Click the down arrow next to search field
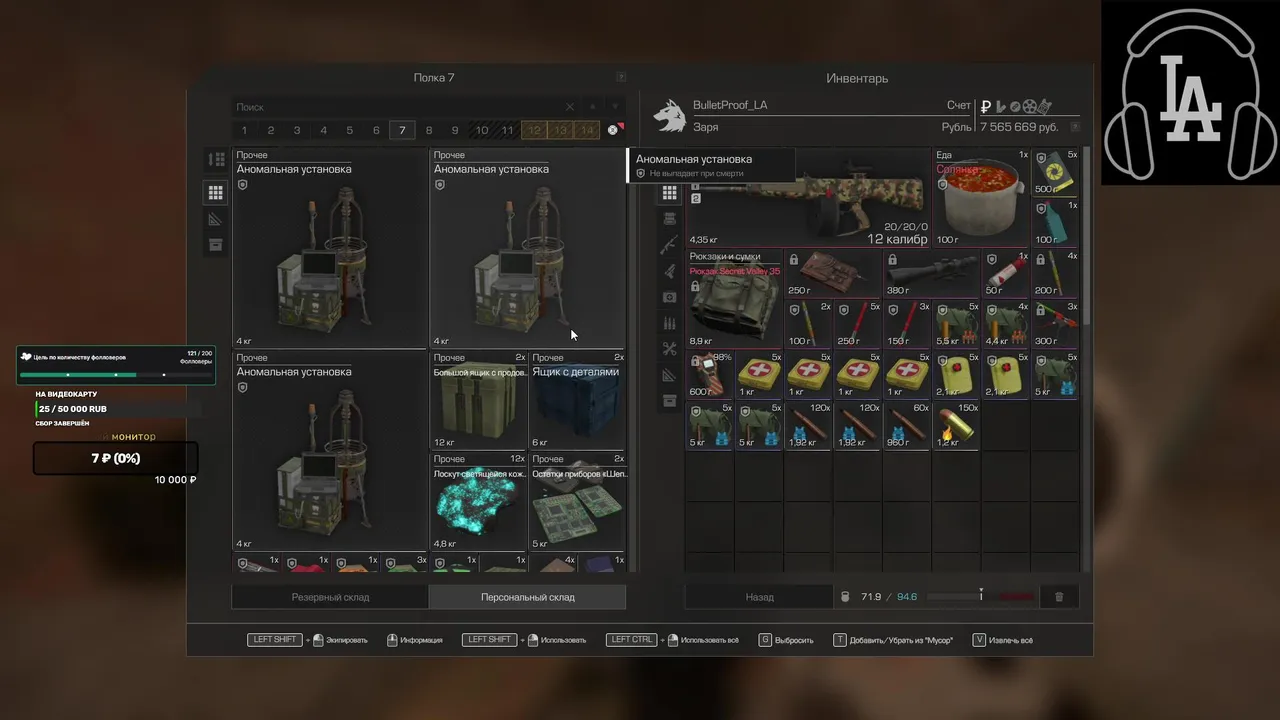The image size is (1280, 720). point(615,107)
